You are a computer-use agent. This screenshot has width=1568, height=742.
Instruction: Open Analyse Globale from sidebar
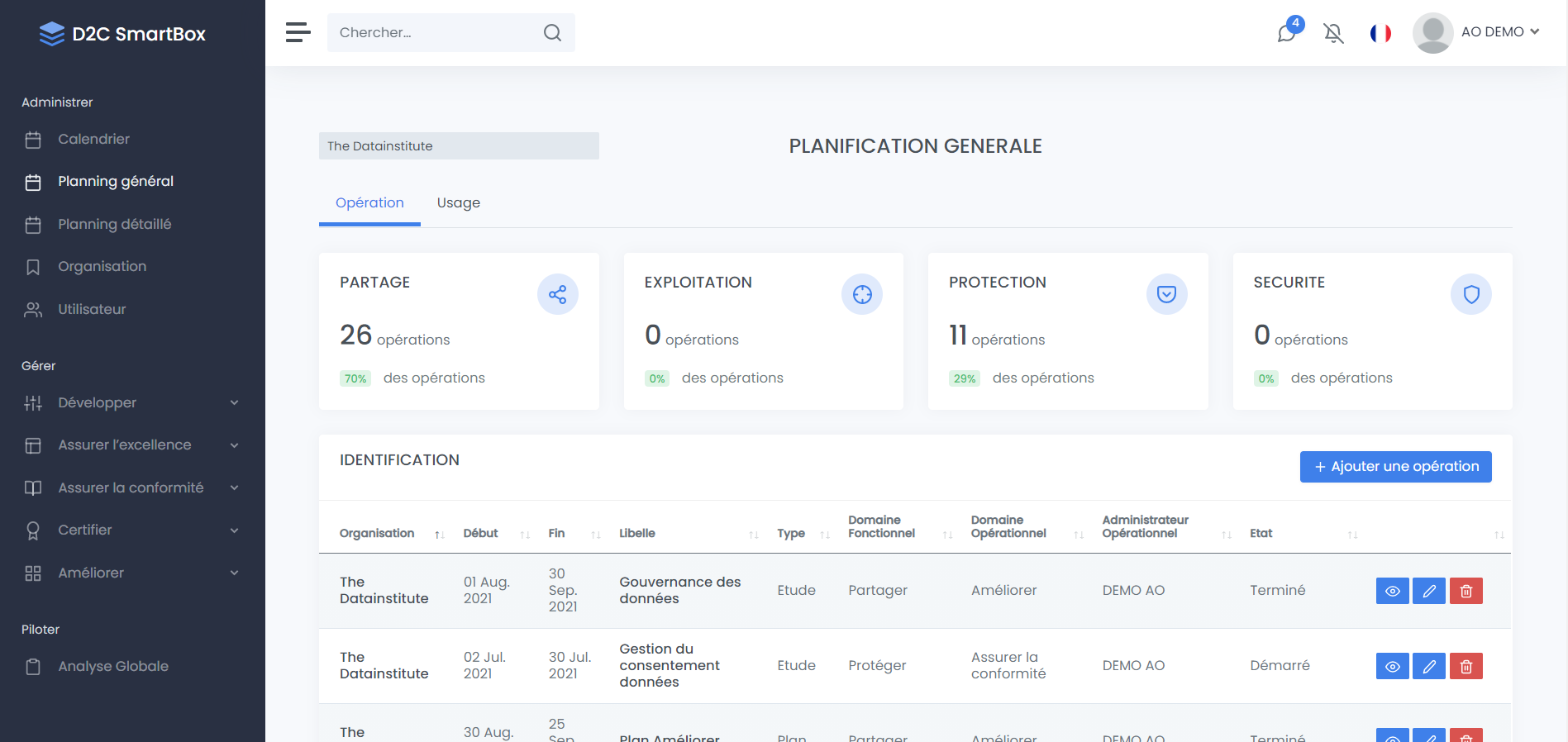[x=113, y=666]
